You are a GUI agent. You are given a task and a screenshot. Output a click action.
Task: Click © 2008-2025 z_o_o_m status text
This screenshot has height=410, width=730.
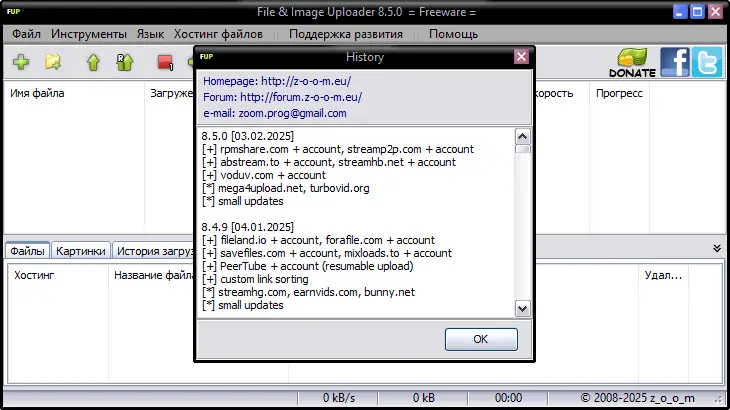click(x=637, y=398)
